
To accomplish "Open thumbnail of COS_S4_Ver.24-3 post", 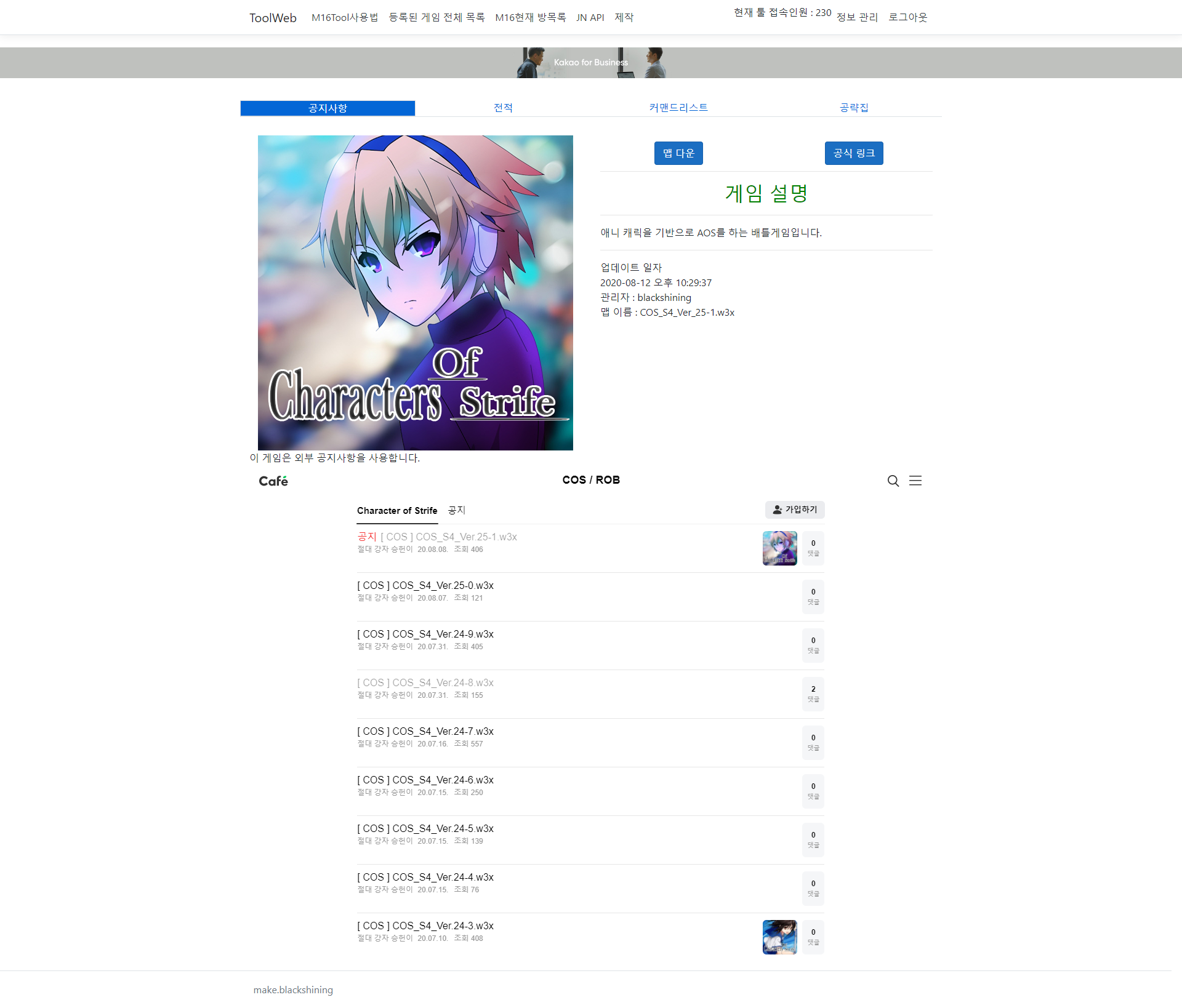I will [779, 937].
